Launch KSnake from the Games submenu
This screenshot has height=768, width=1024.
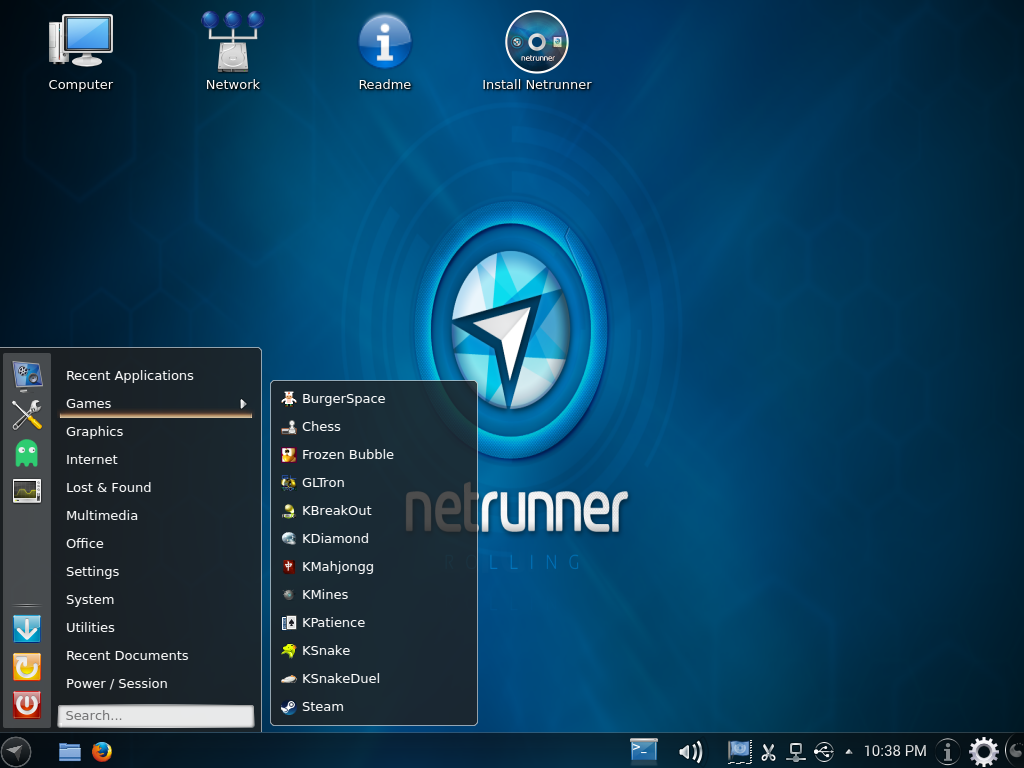(x=374, y=651)
